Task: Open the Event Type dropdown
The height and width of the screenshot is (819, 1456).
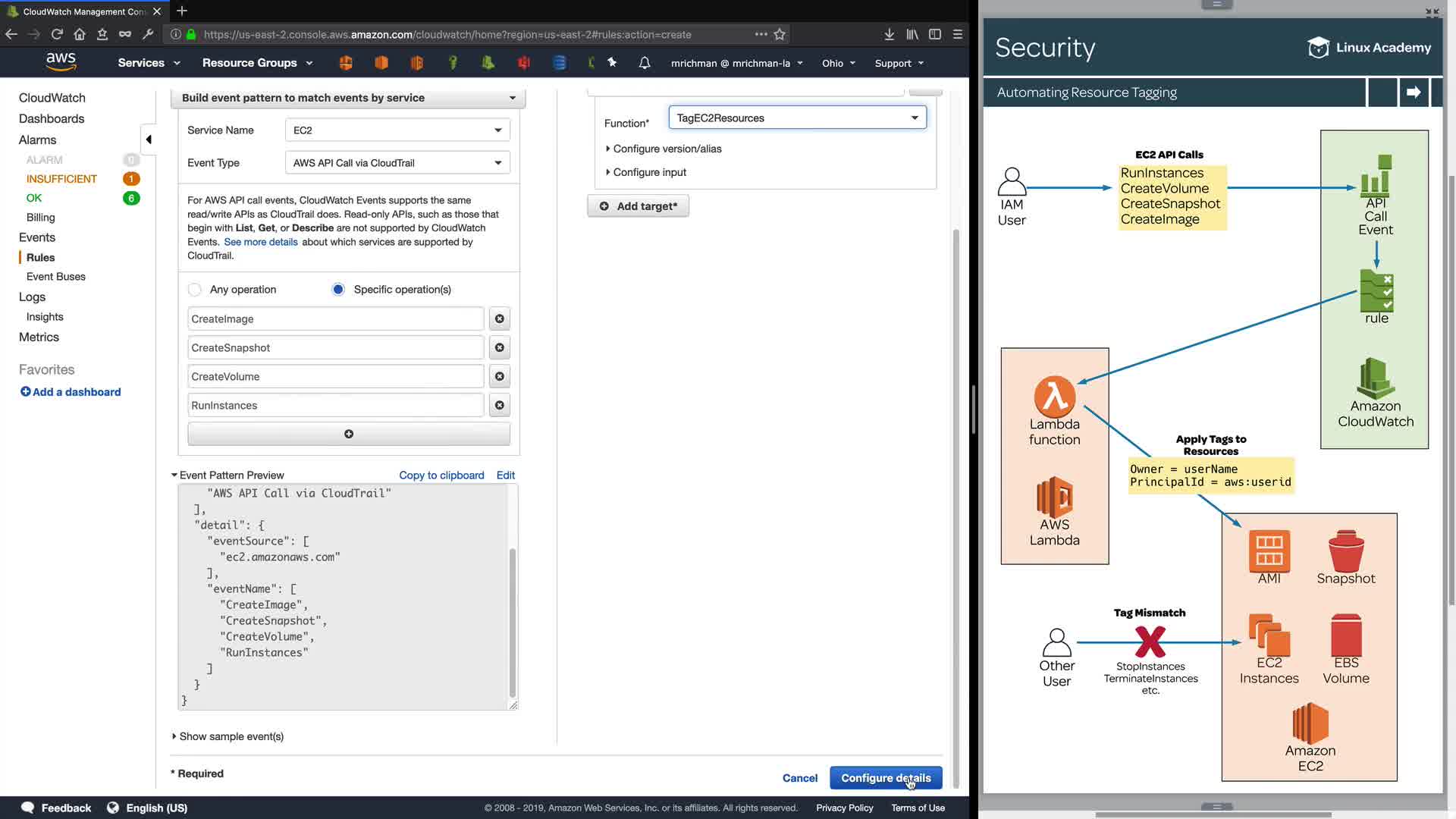Action: (x=397, y=163)
